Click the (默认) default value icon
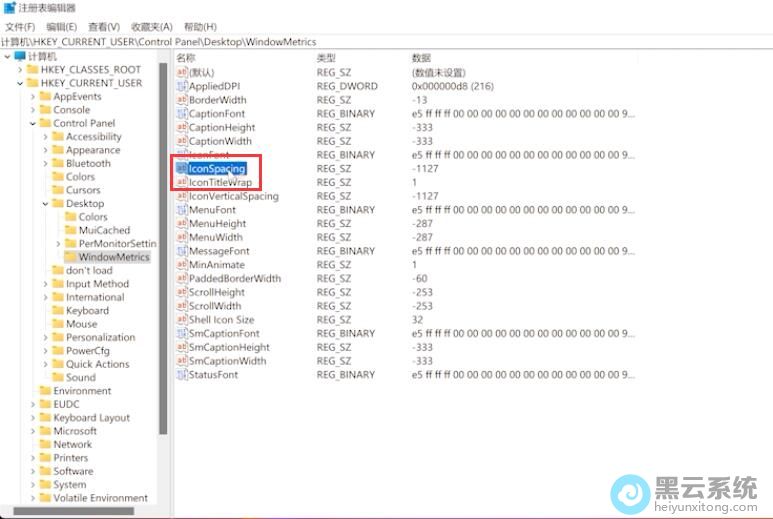This screenshot has height=519, width=773. 182,72
